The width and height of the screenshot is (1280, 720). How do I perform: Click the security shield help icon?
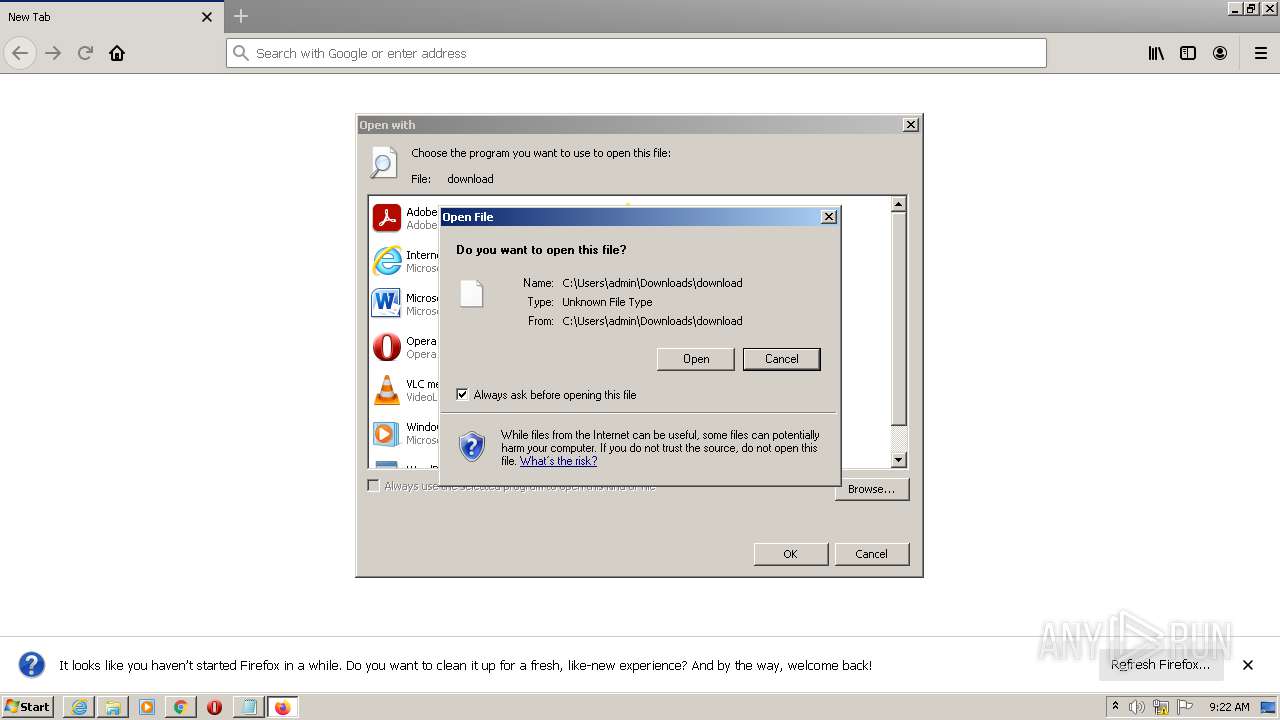pyautogui.click(x=472, y=446)
